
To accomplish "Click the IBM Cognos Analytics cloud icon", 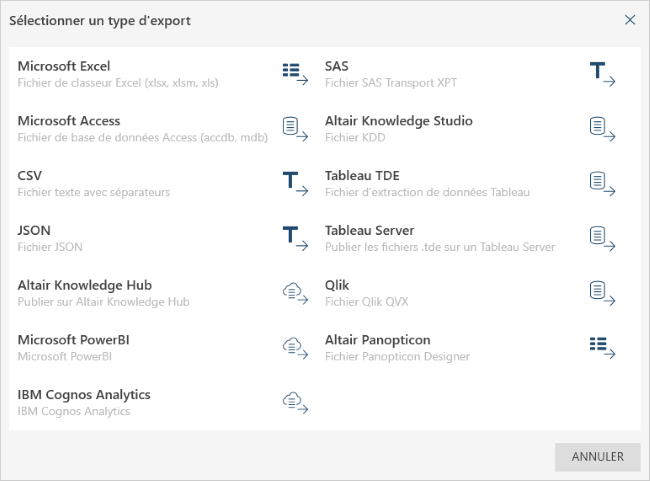I will (294, 402).
